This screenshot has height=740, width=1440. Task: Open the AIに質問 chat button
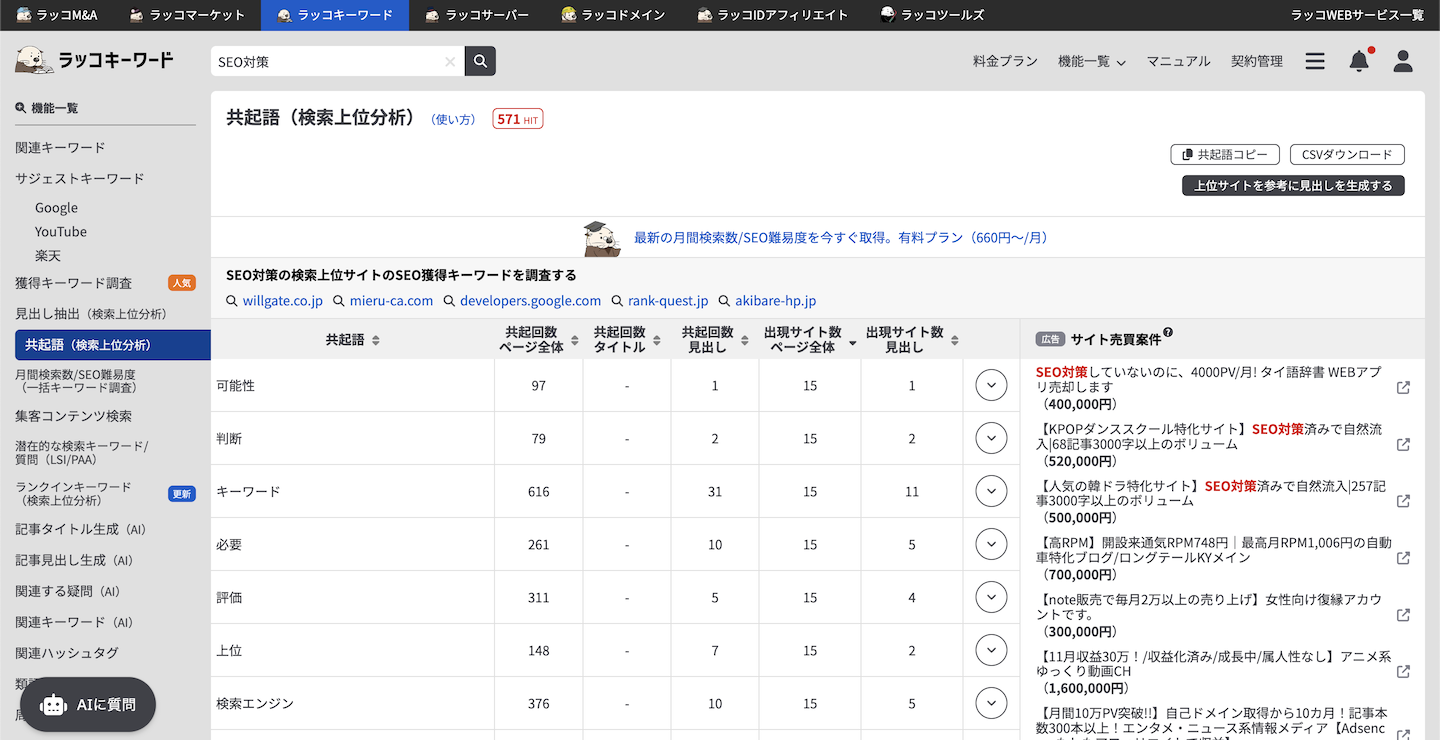tap(88, 704)
